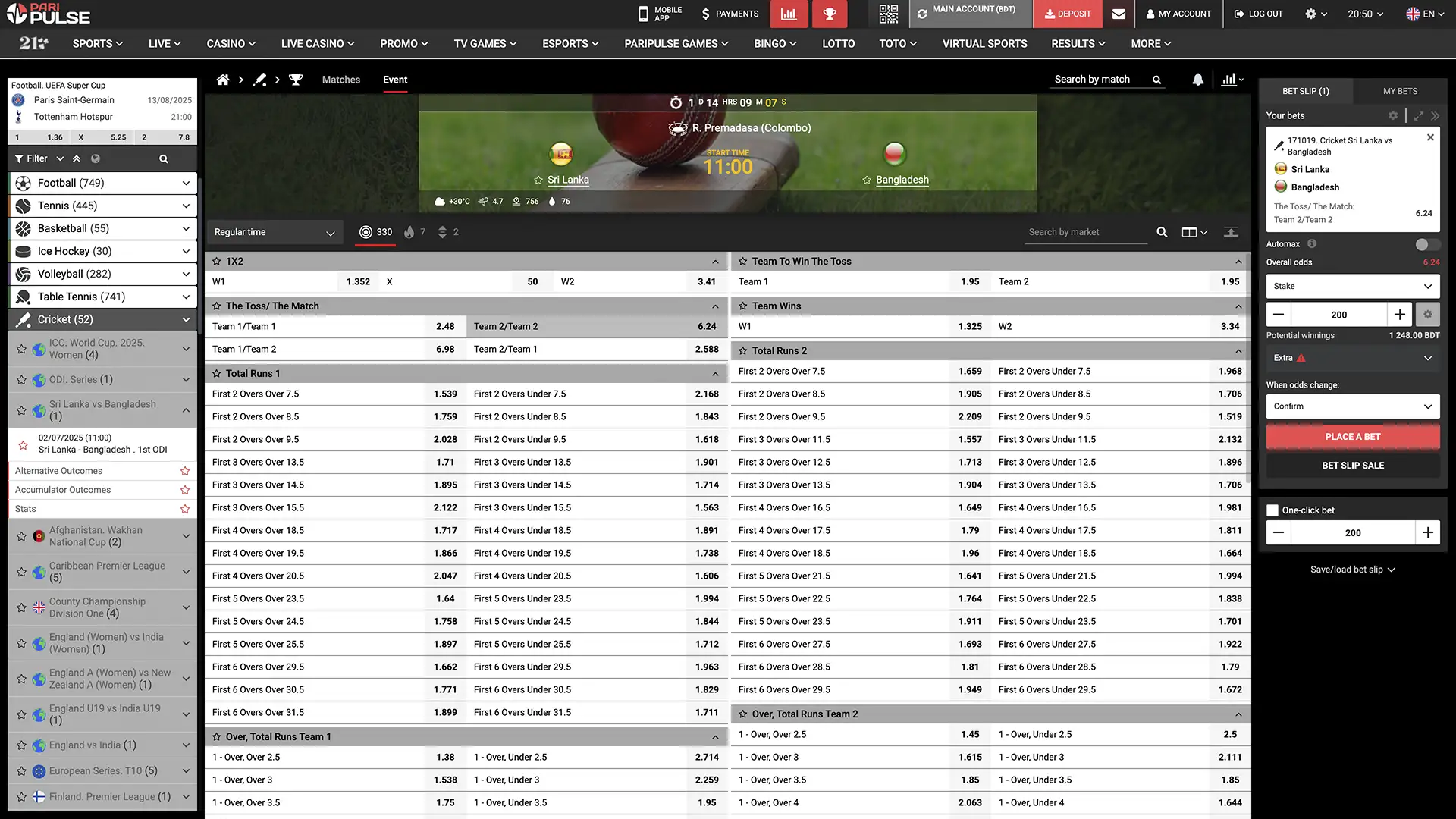Enable the One-click bet checkbox
The width and height of the screenshot is (1456, 819).
[1272, 510]
